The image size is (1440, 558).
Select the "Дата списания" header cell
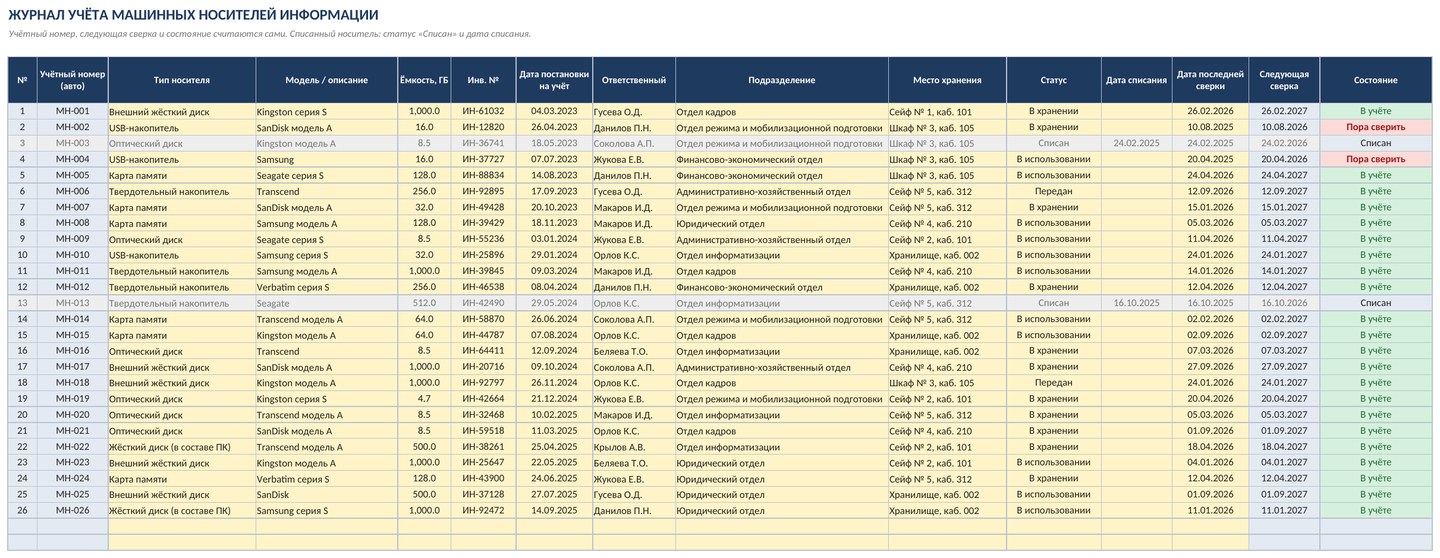click(1136, 80)
